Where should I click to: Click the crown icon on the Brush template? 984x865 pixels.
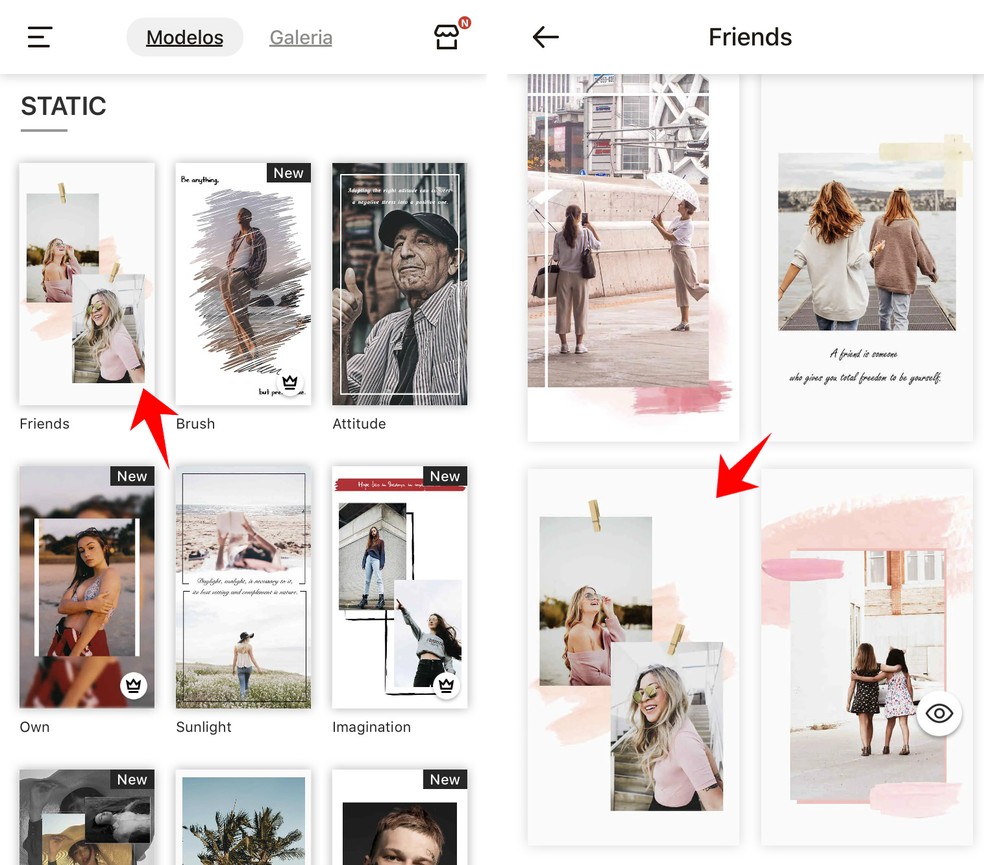click(289, 382)
